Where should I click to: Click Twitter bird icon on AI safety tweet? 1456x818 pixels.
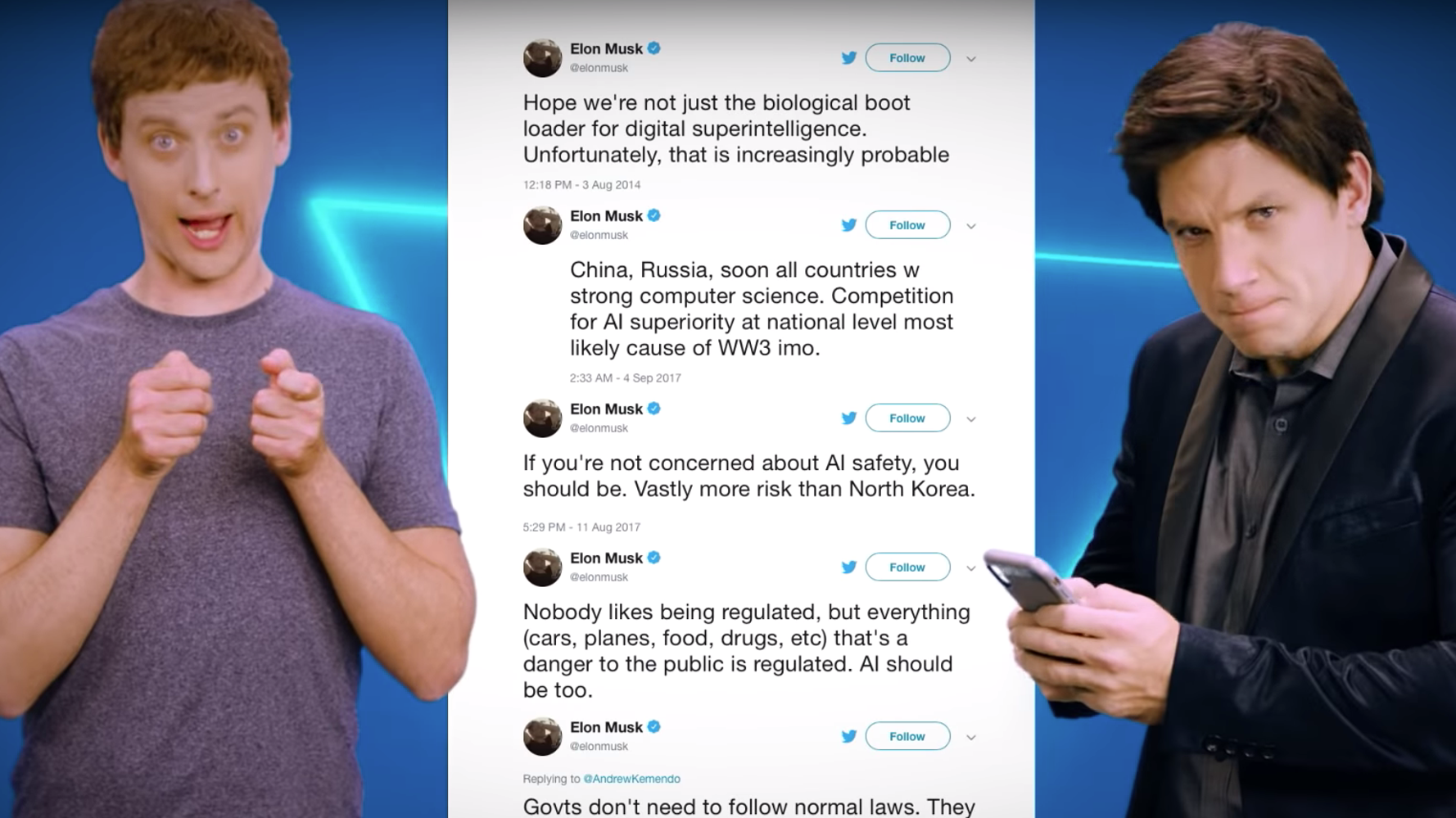pyautogui.click(x=848, y=418)
